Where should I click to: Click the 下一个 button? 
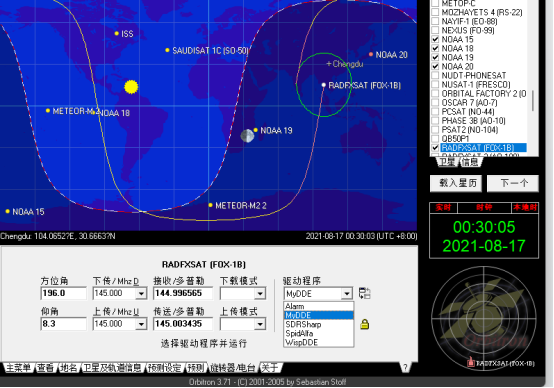[x=513, y=183]
